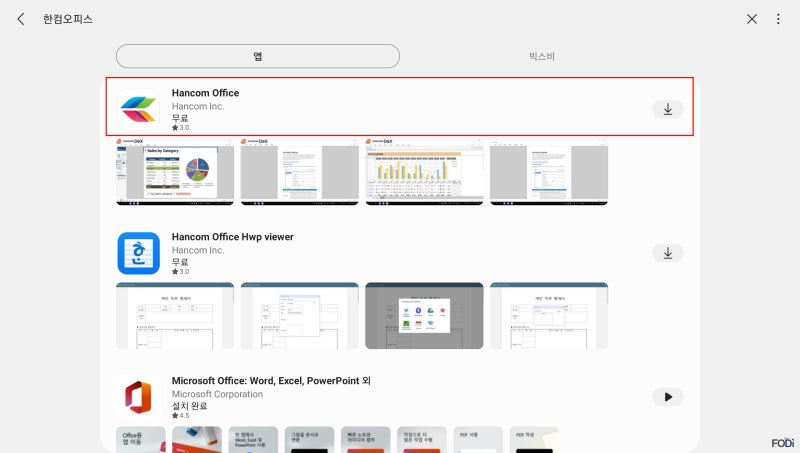The image size is (800, 453).
Task: Select the 앱 tab
Action: tap(258, 56)
